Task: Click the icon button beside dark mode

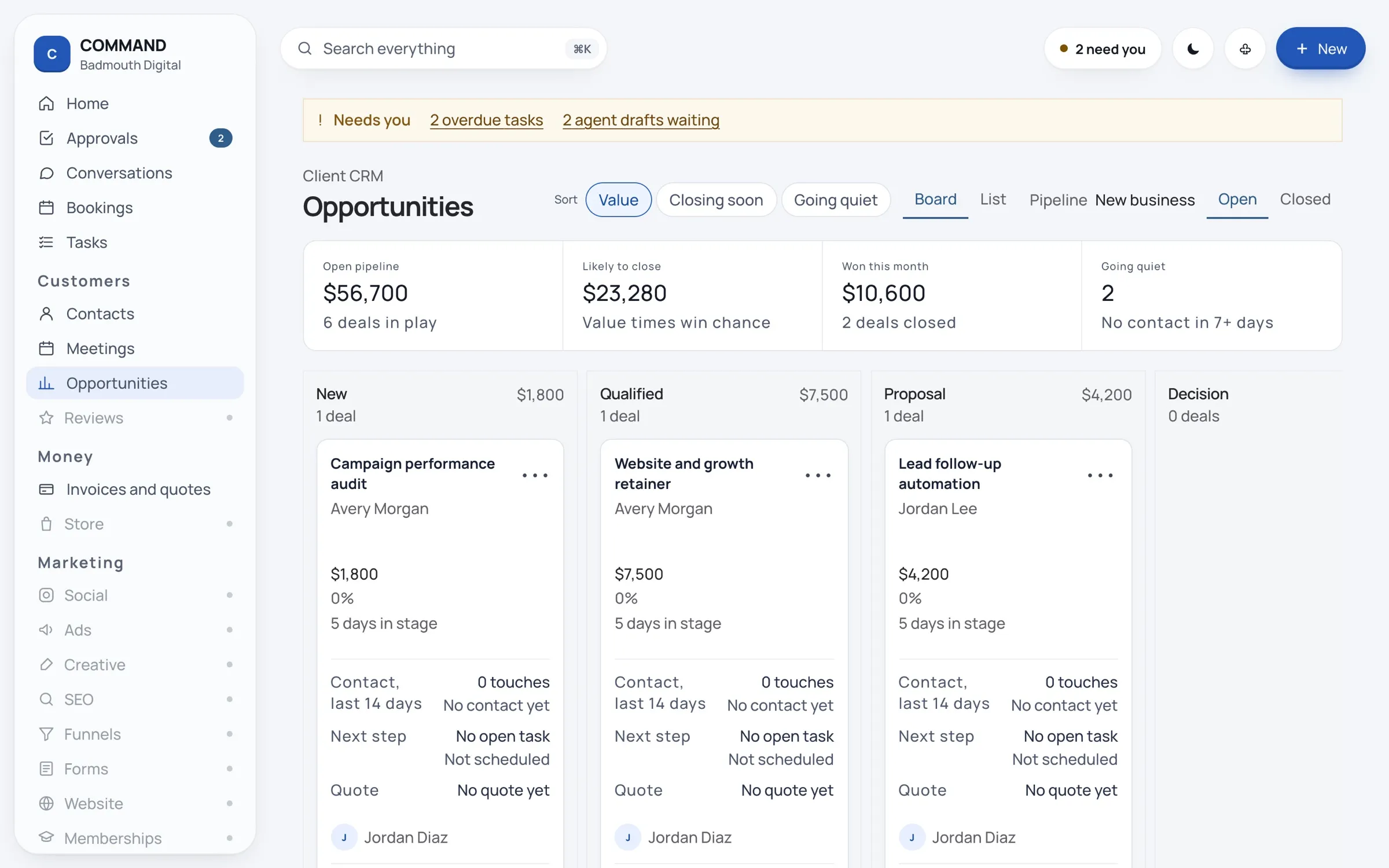Action: coord(1245,49)
